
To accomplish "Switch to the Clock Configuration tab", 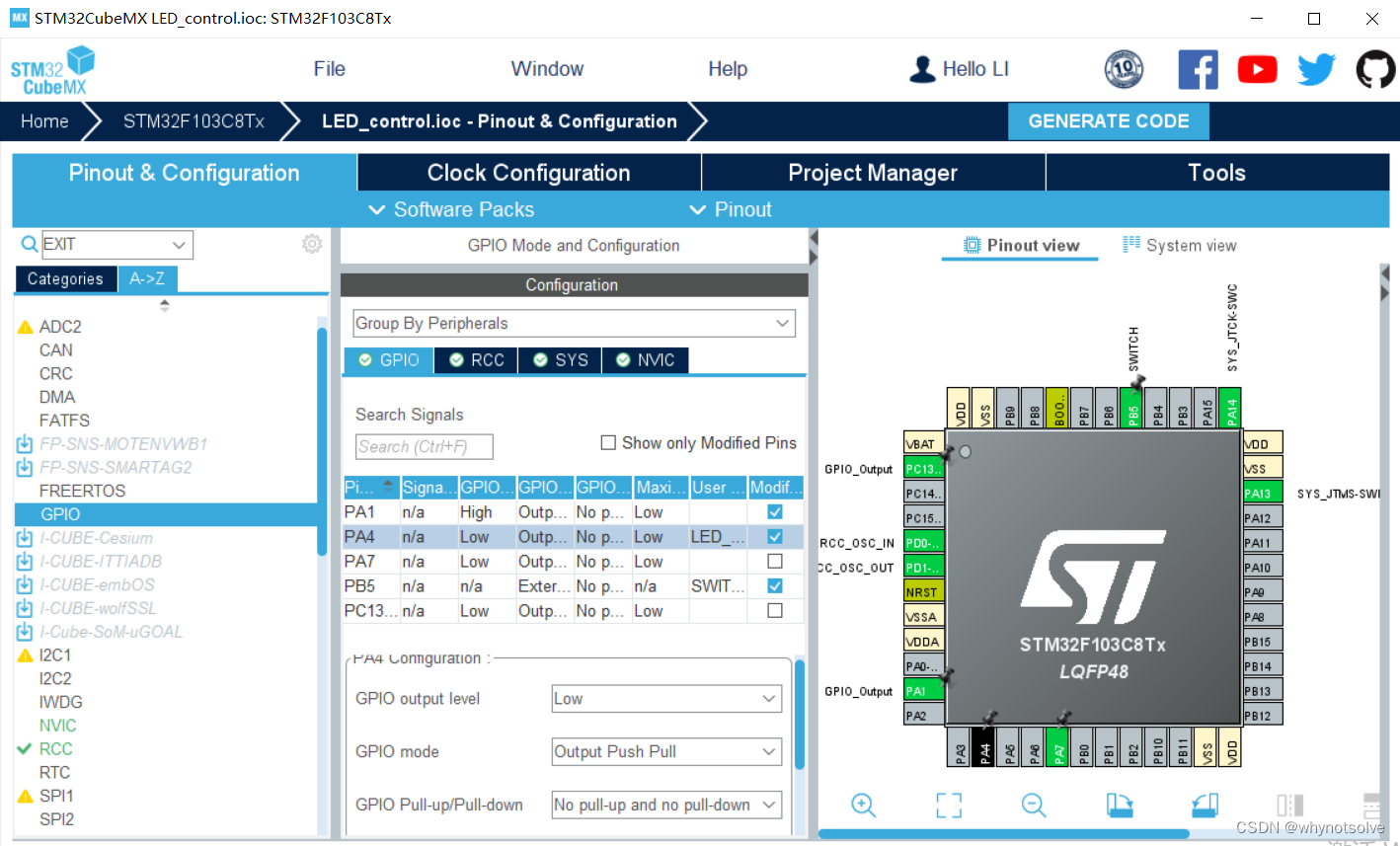I will (528, 173).
